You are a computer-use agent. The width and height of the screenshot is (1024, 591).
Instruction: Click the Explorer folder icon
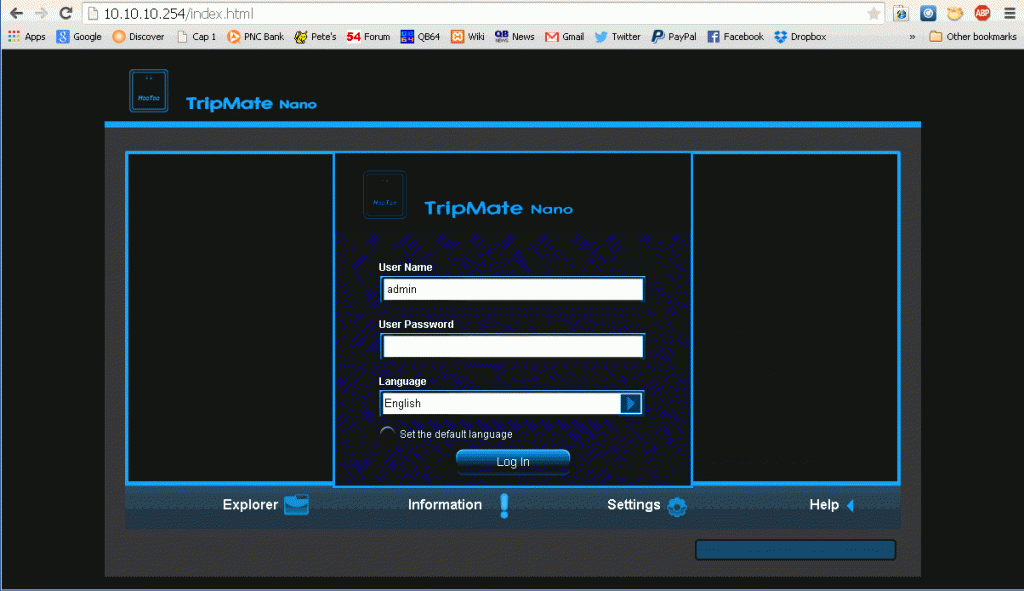[296, 504]
